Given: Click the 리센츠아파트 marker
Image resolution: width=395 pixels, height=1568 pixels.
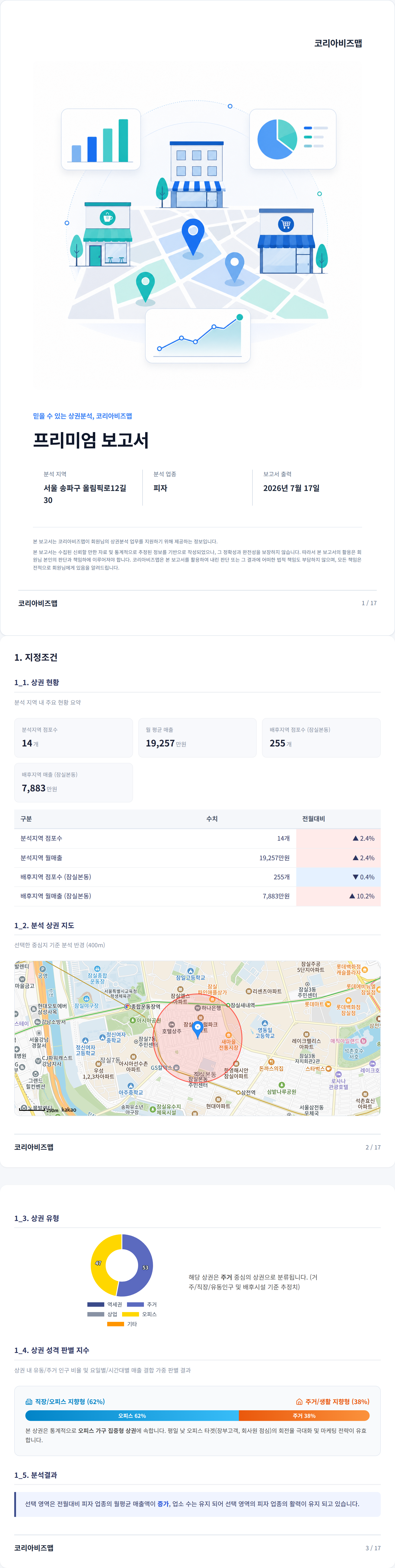Looking at the screenshot, I should [x=249, y=991].
